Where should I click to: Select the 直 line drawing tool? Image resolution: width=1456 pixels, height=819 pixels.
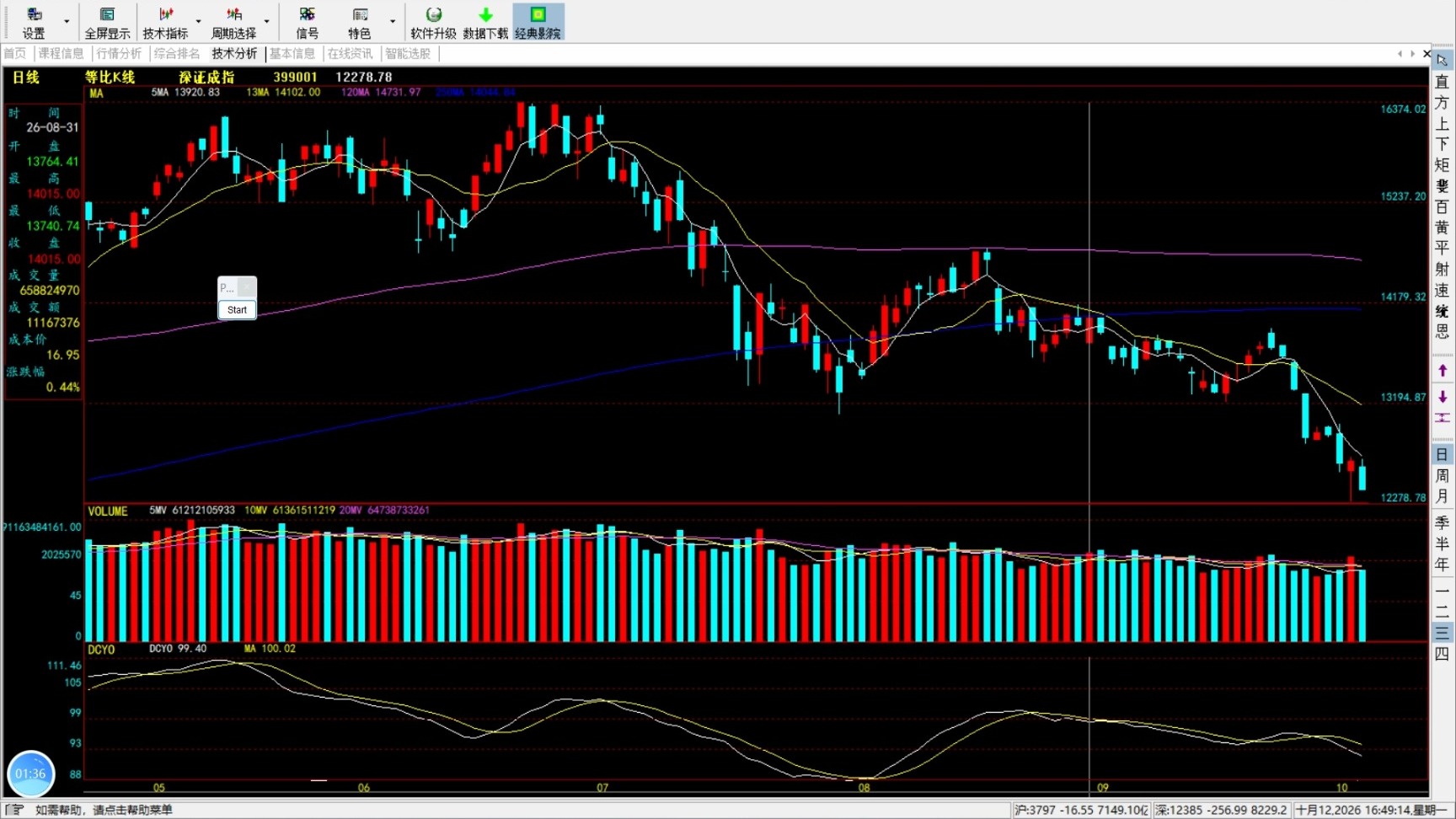tap(1442, 82)
